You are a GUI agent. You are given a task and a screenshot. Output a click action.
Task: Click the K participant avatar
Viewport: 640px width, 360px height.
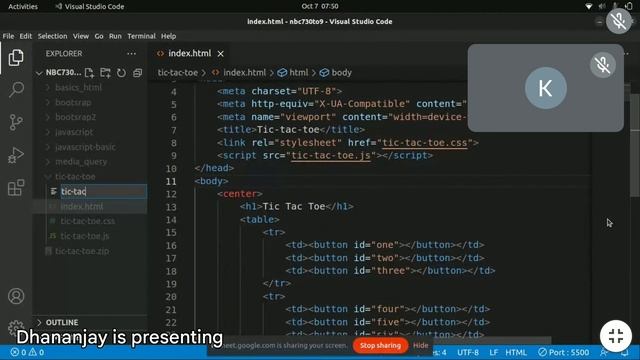point(545,88)
